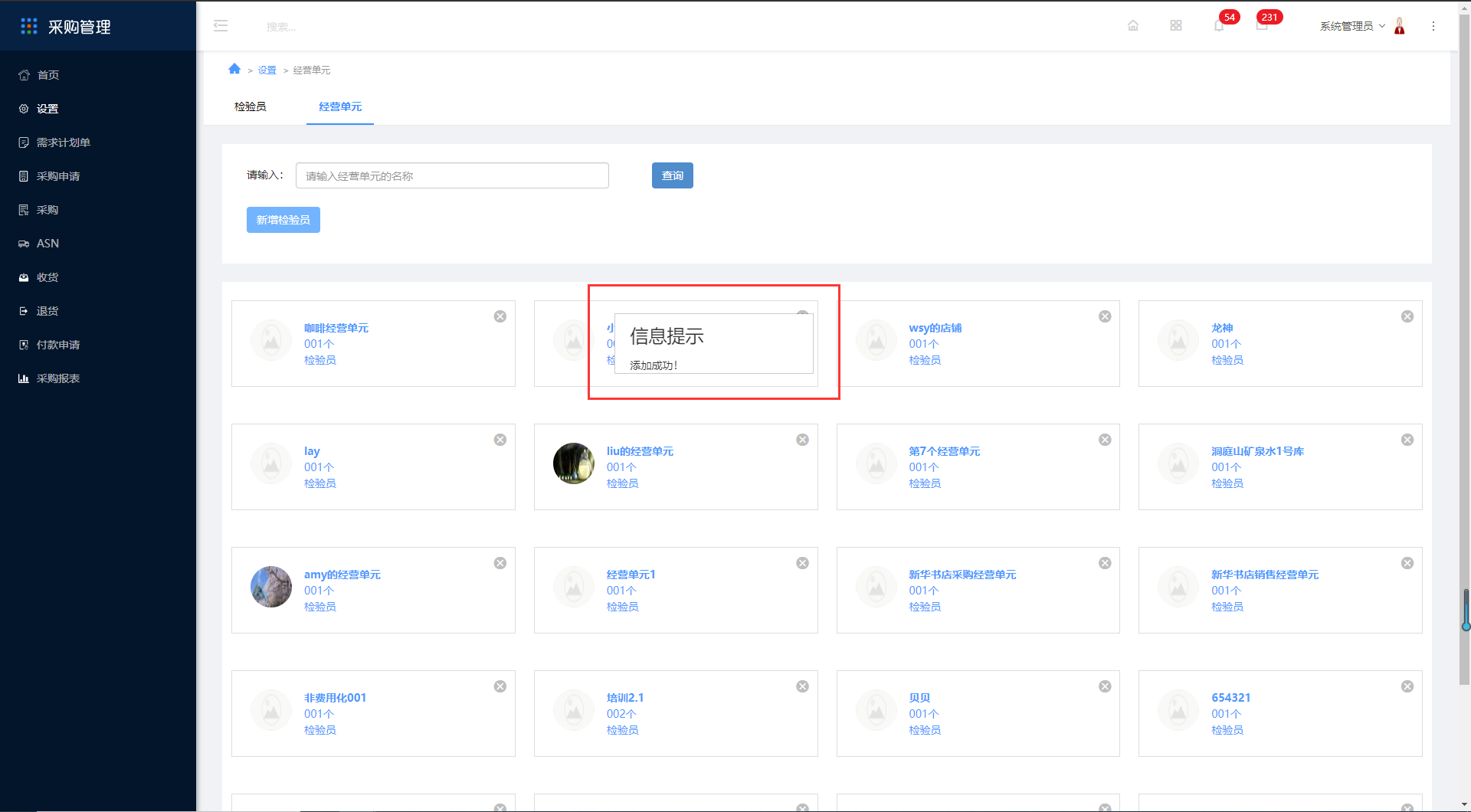Click the liu的经营单元 avatar thumbnail
Viewport: 1471px width, 812px height.
(x=574, y=463)
